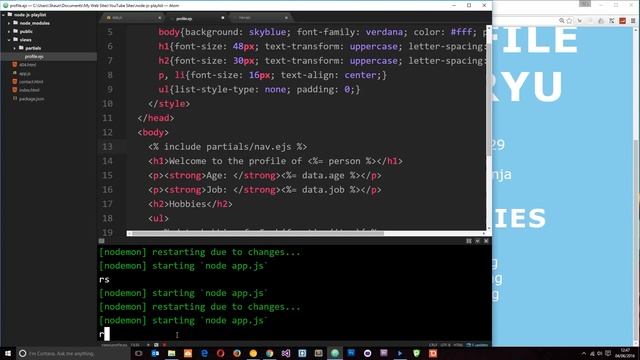Click the terminal panel maximize icon
This screenshot has width=640, height=360.
[469, 241]
